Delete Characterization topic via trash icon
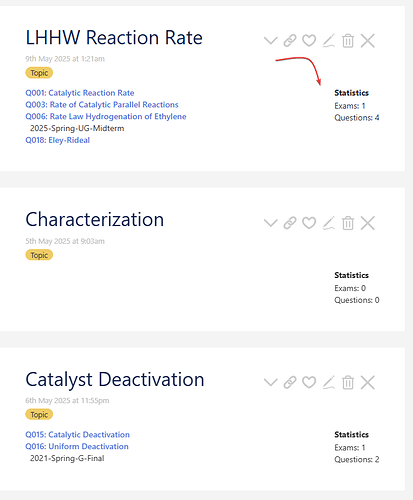Screen dimensions: 413x500 point(348,223)
